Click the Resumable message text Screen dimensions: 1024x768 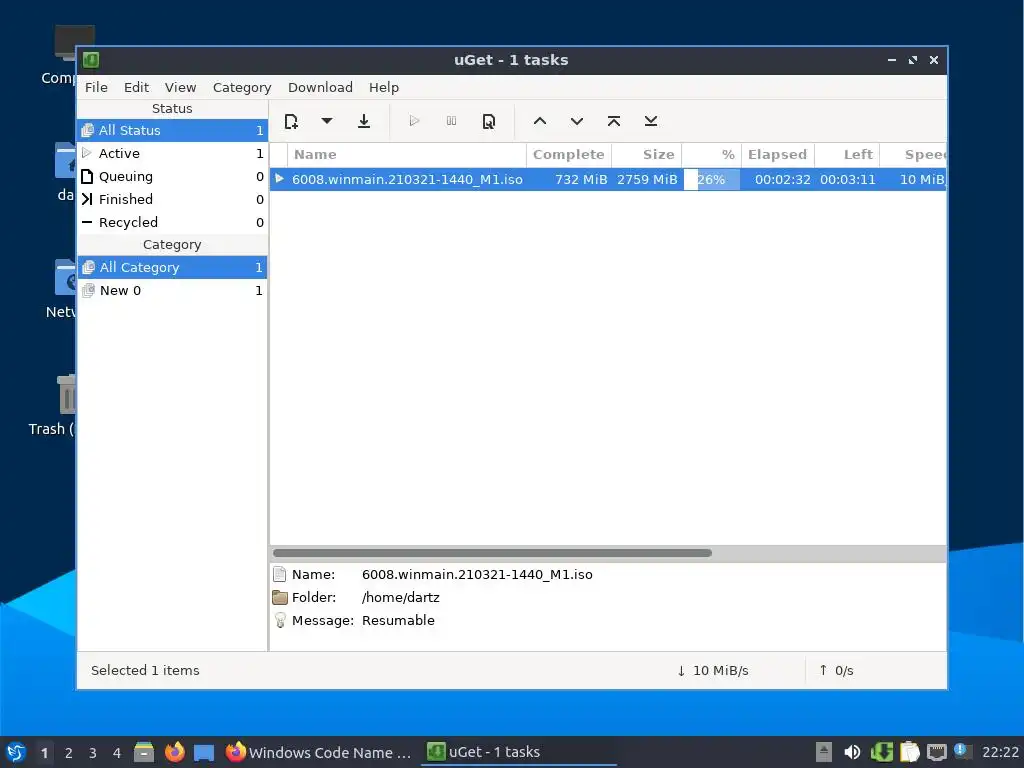tap(398, 620)
